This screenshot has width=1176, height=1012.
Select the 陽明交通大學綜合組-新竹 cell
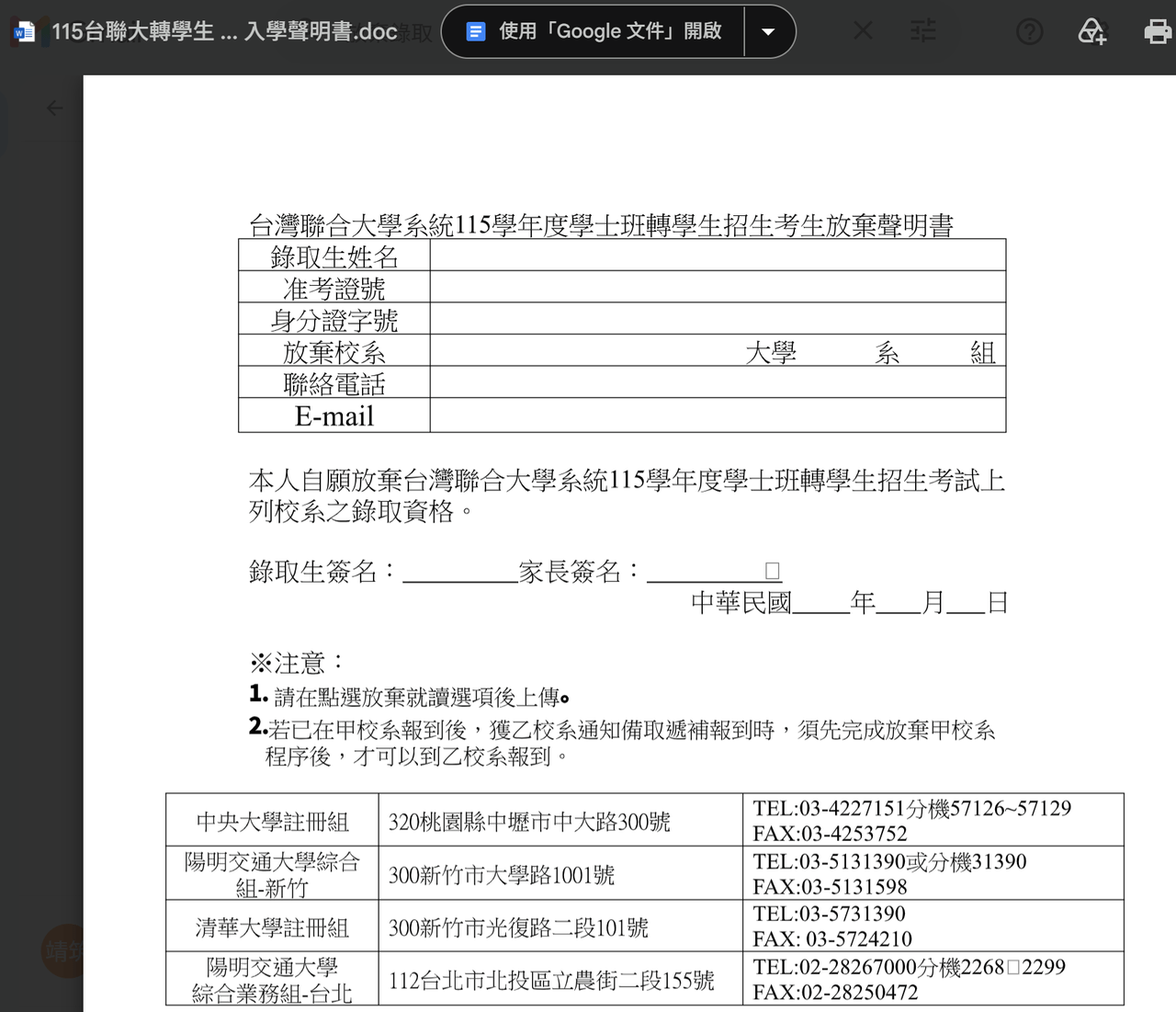(272, 874)
